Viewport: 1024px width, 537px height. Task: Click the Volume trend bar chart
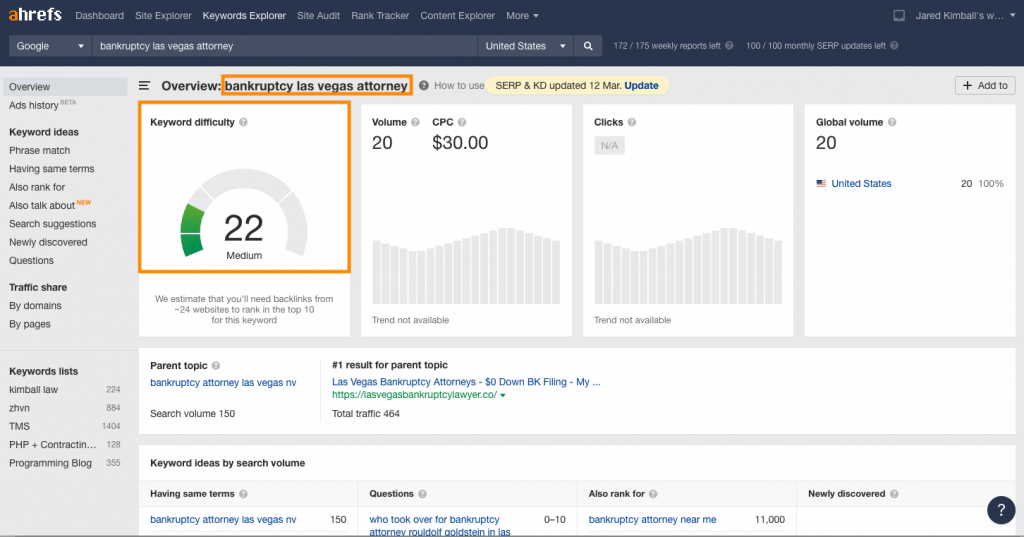click(x=466, y=266)
